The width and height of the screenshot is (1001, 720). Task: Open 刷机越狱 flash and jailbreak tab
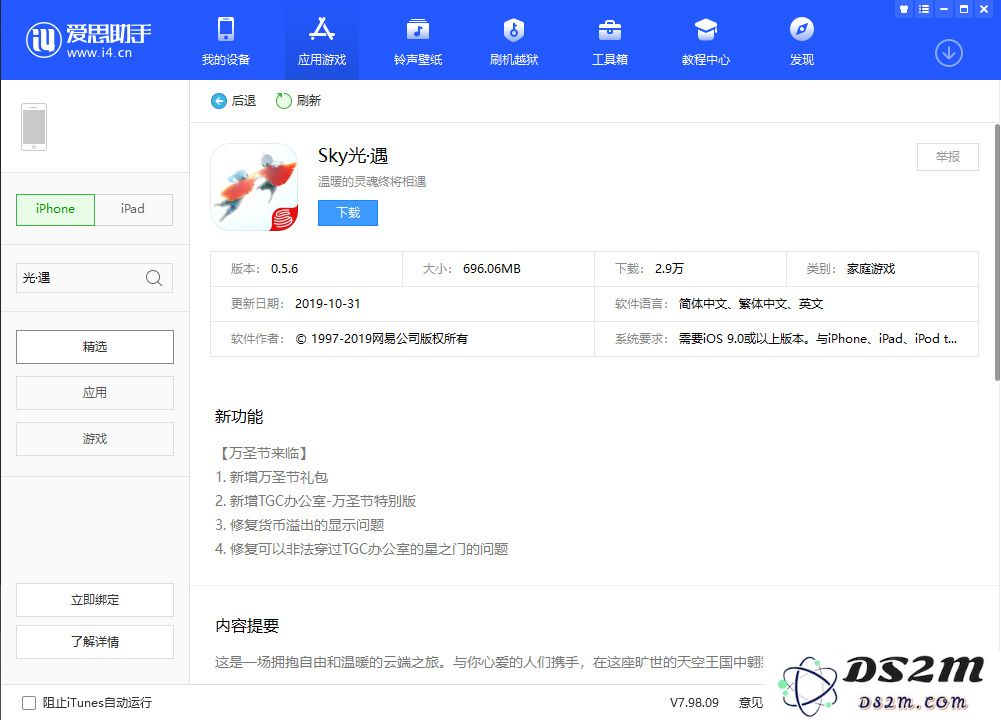514,41
